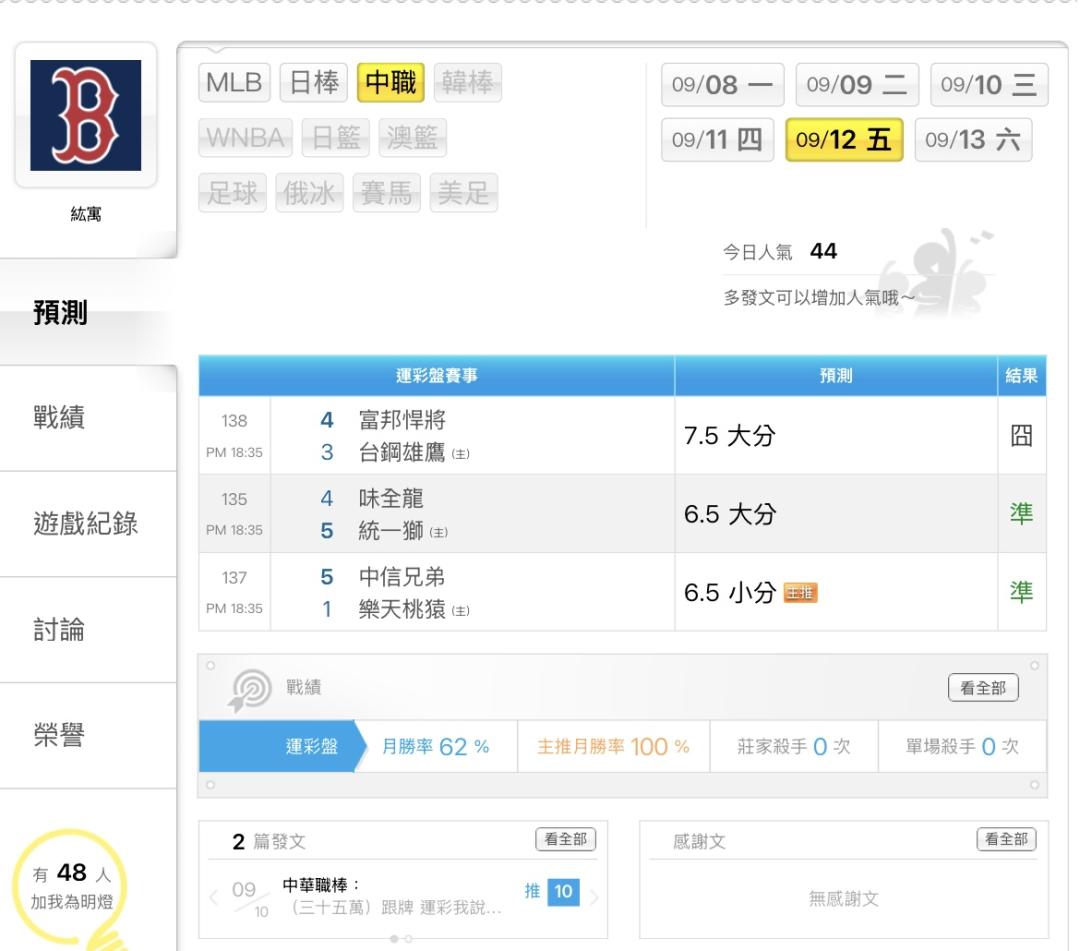
Task: Click the 運彩盤賽事 column header
Action: [x=437, y=375]
